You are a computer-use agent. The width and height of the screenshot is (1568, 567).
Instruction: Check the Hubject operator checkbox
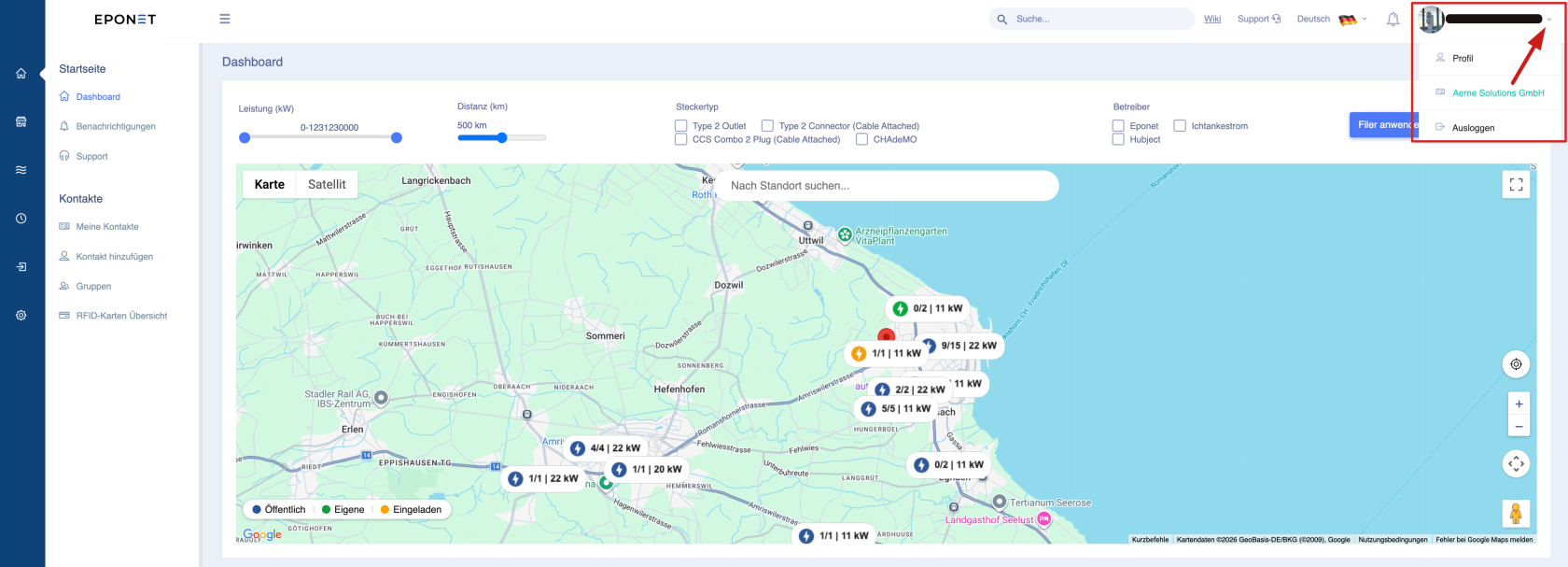[x=1118, y=139]
